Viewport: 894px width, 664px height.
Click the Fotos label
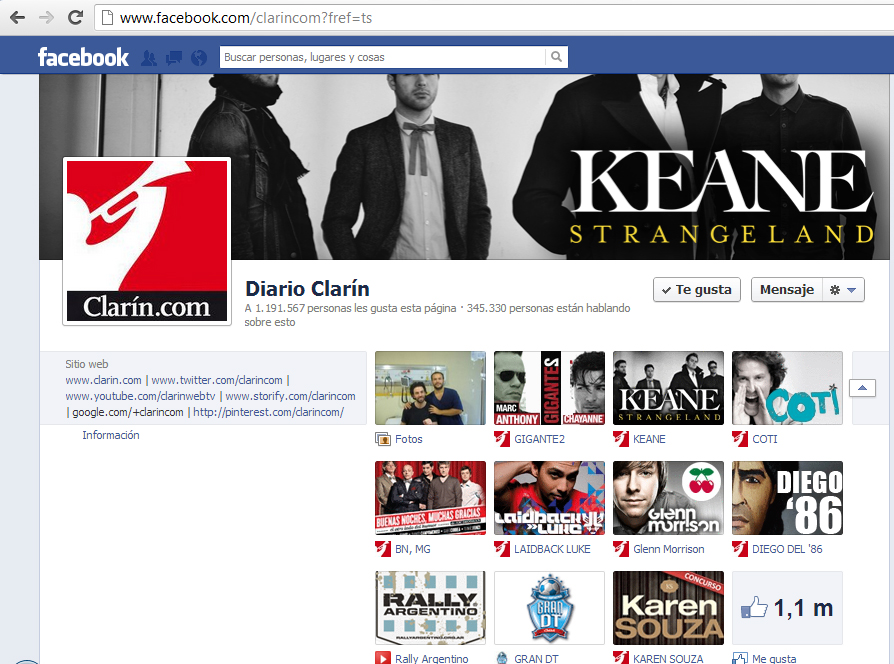coord(409,439)
